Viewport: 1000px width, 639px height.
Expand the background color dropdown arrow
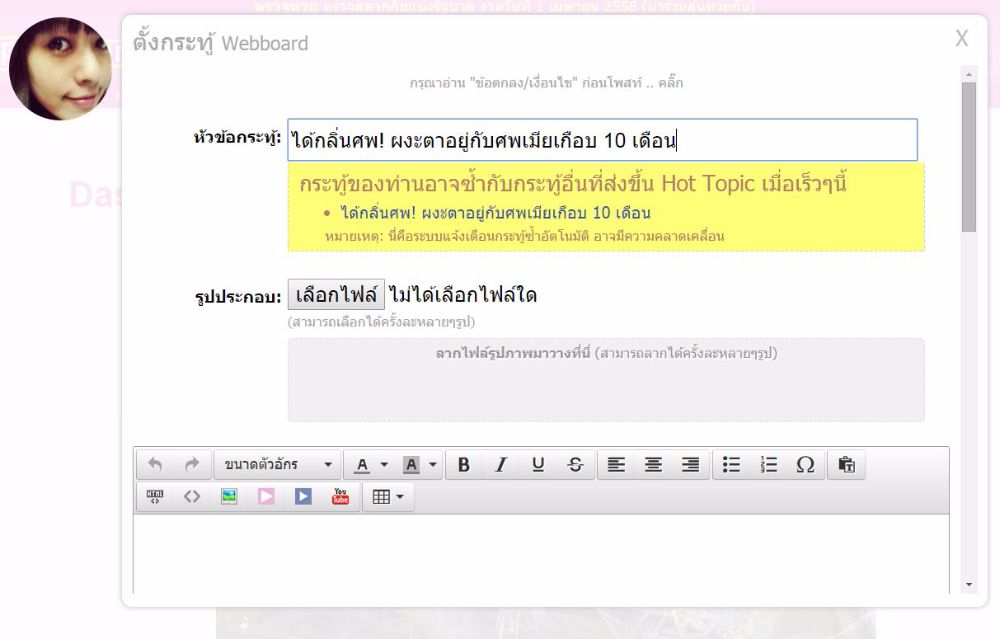pos(433,465)
